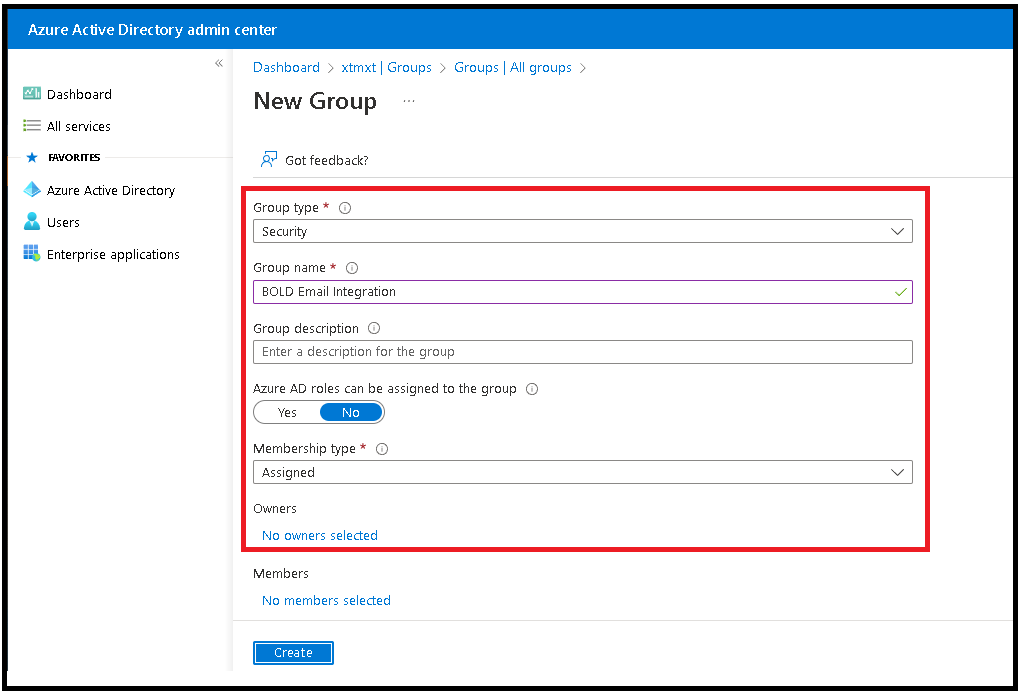1023x693 pixels.
Task: Click the star icon next to FAVORITES
Action: 31,157
